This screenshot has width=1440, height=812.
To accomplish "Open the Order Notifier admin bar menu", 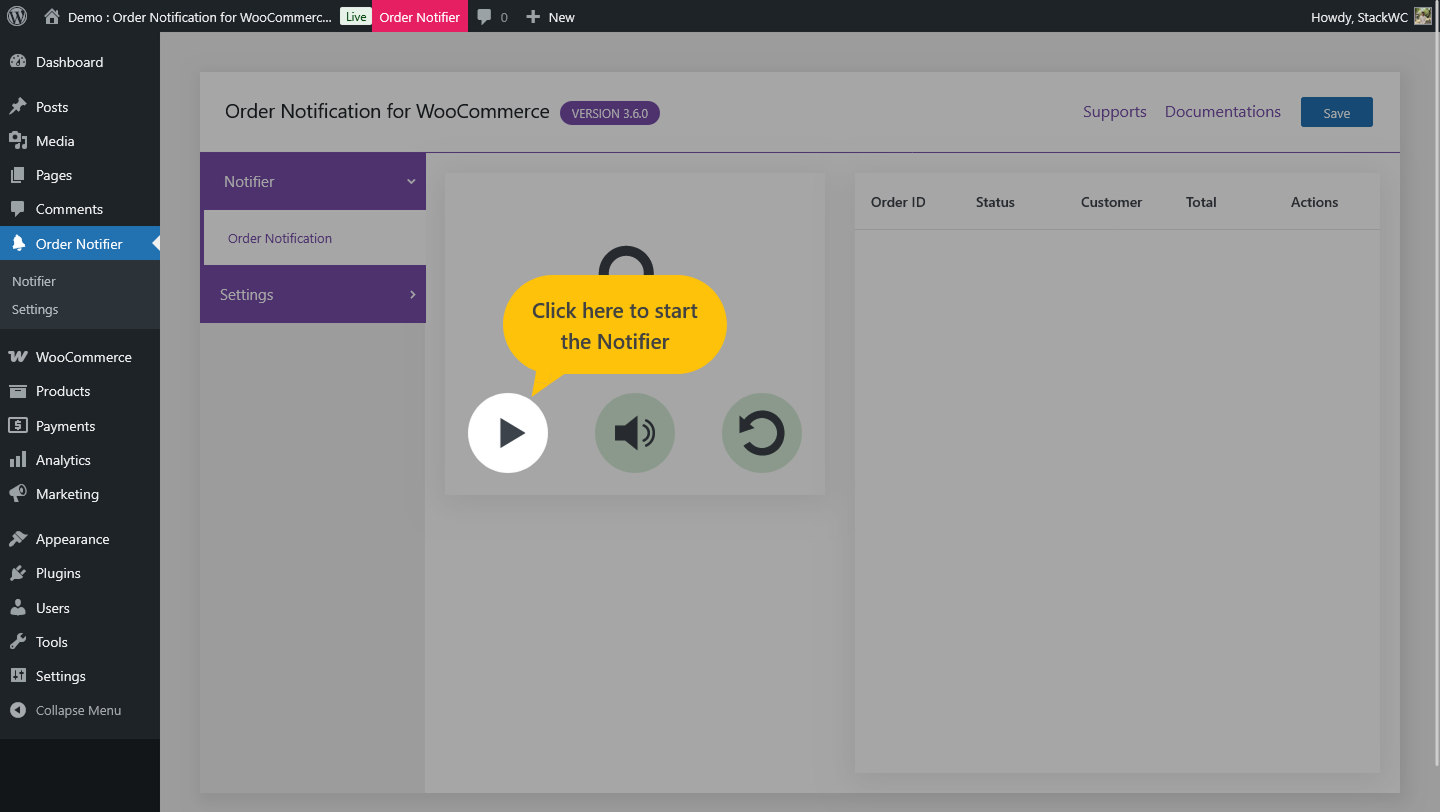I will click(419, 16).
